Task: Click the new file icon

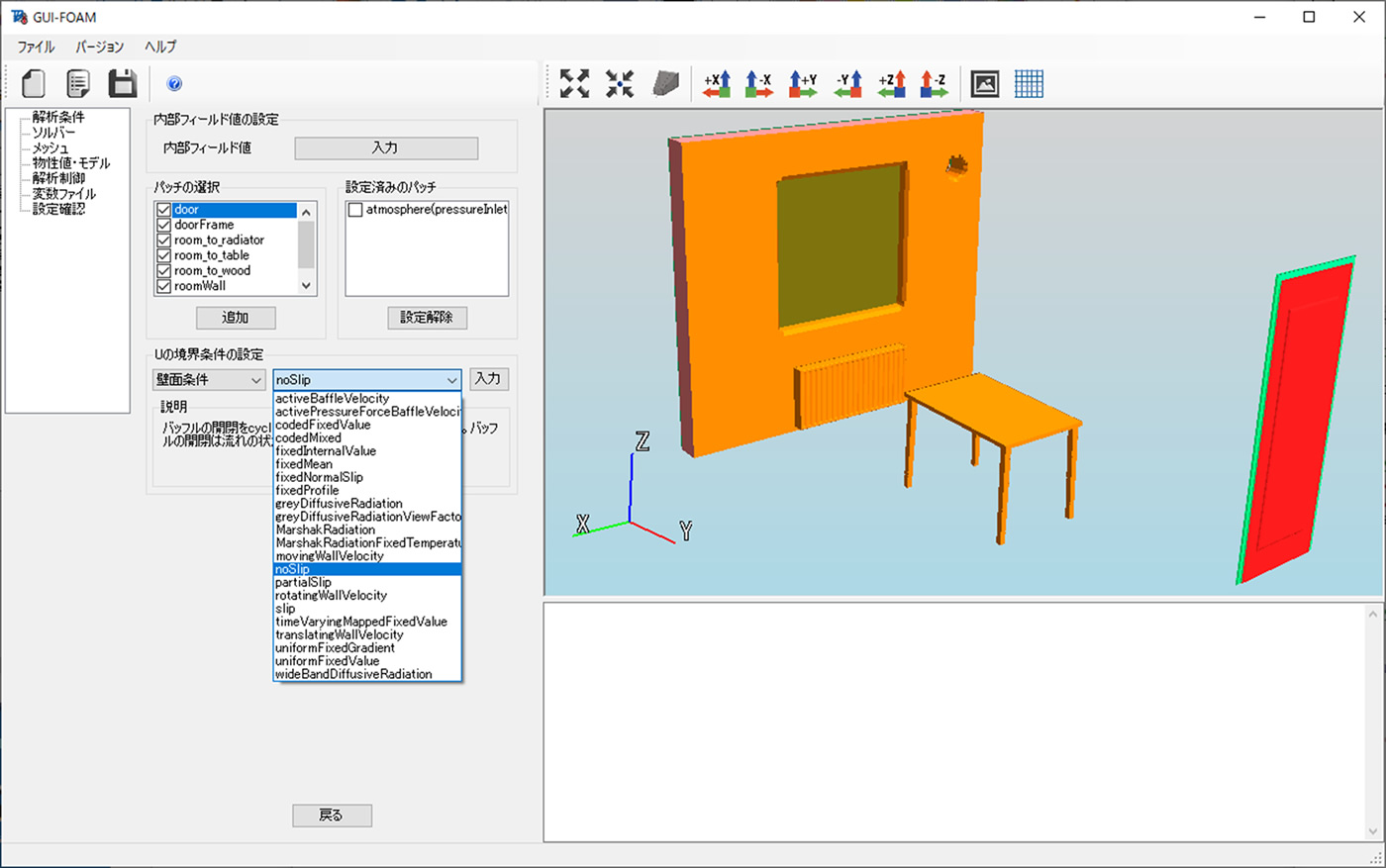Action: (x=34, y=84)
